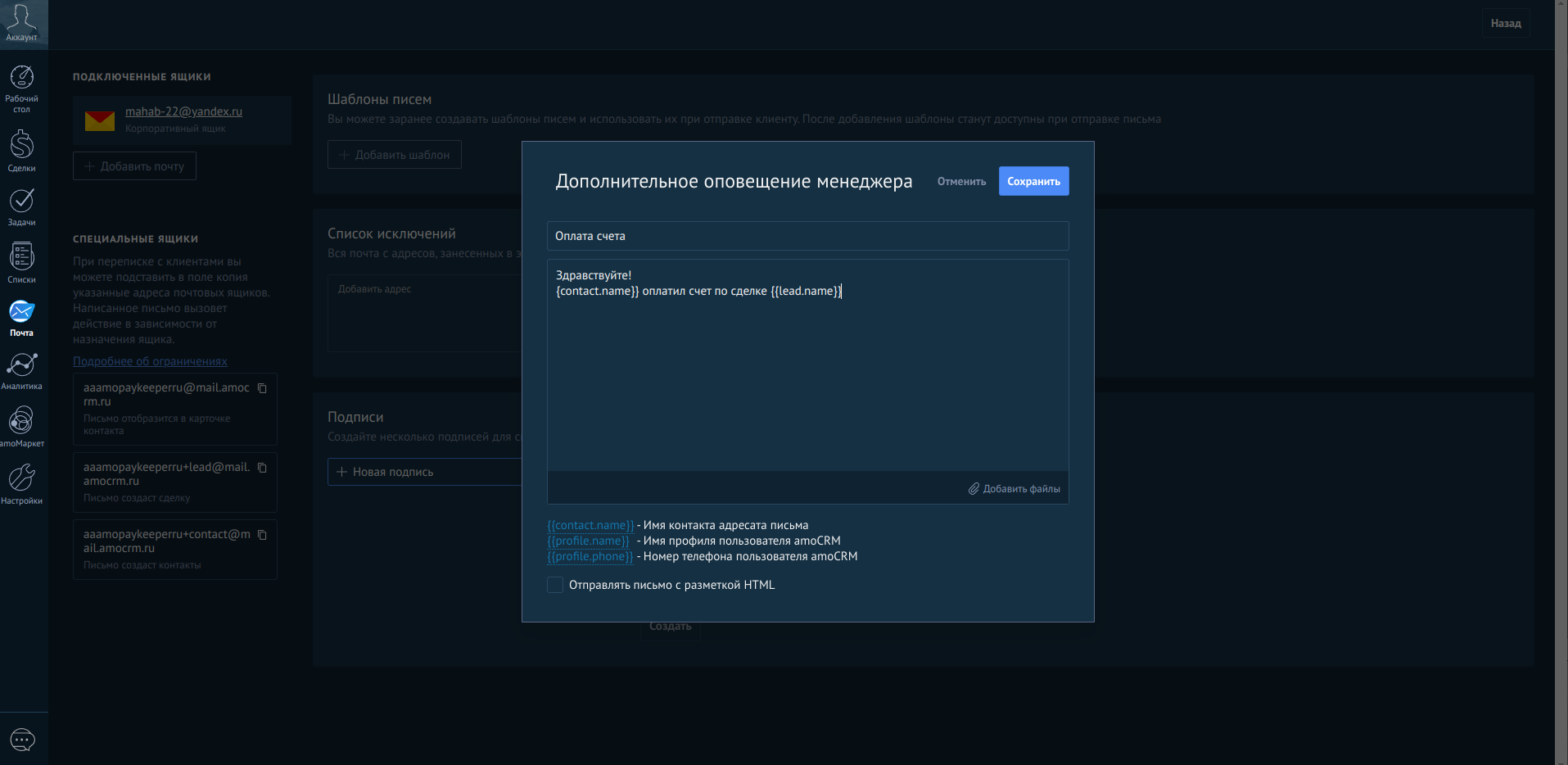Image resolution: width=1568 pixels, height=765 pixels.
Task: Insert the {{profile.phone}} placeholder link
Action: [x=590, y=557]
